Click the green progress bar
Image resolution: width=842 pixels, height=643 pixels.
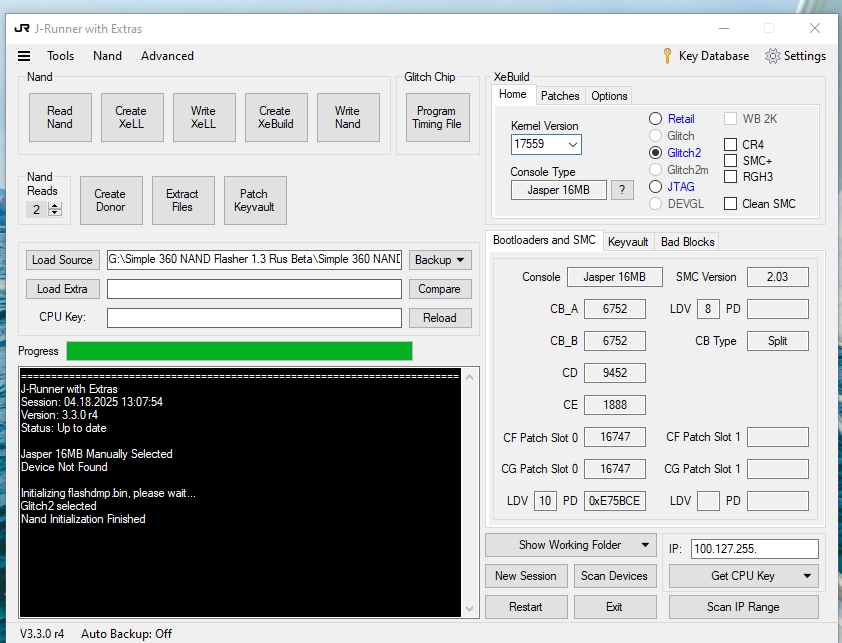[x=239, y=351]
